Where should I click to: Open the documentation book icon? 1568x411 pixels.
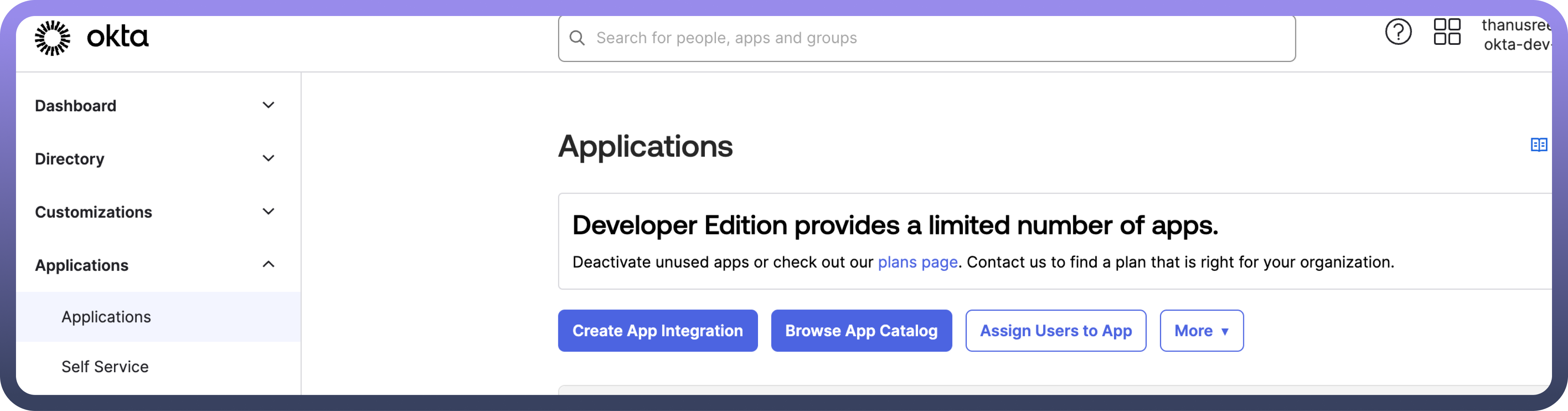(x=1538, y=145)
